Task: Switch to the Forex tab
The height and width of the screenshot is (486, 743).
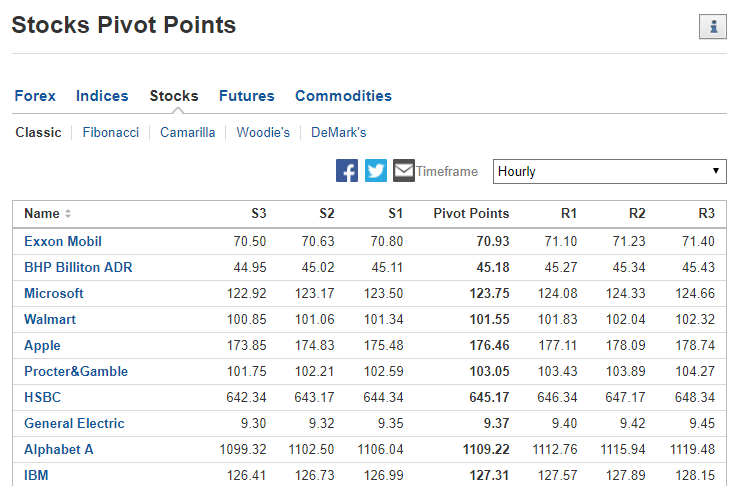Action: [35, 96]
